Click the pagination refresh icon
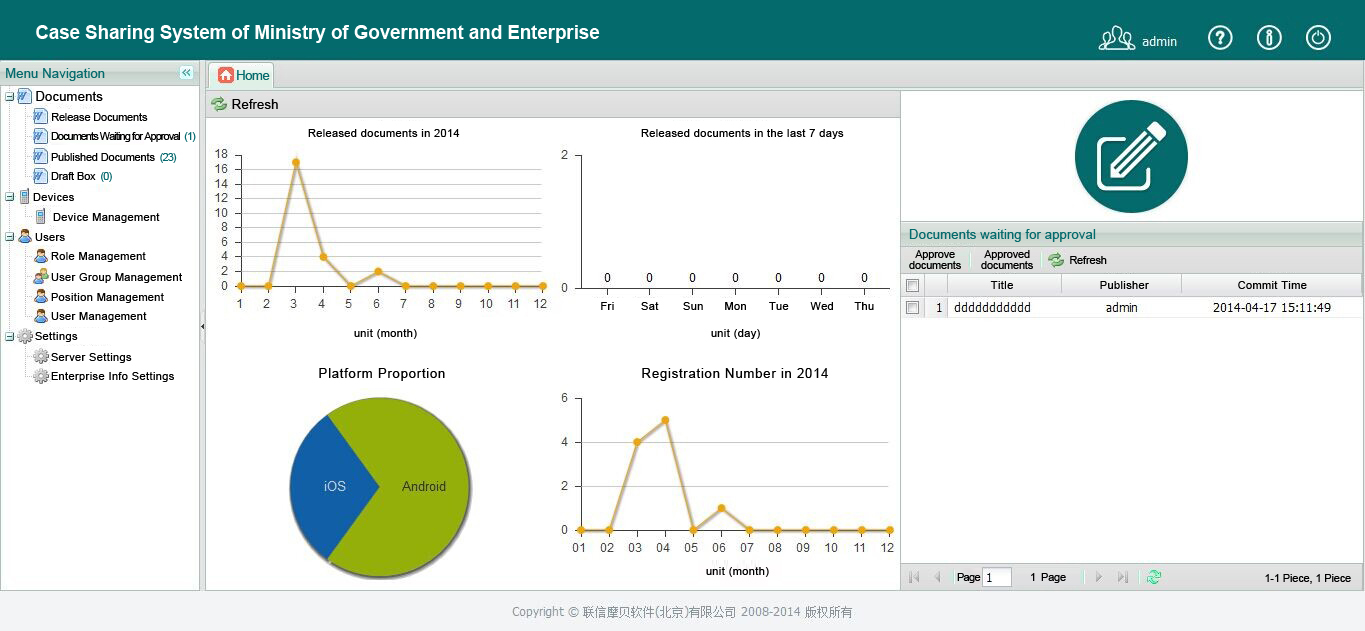Screen dimensions: 1365x631 tap(1154, 577)
